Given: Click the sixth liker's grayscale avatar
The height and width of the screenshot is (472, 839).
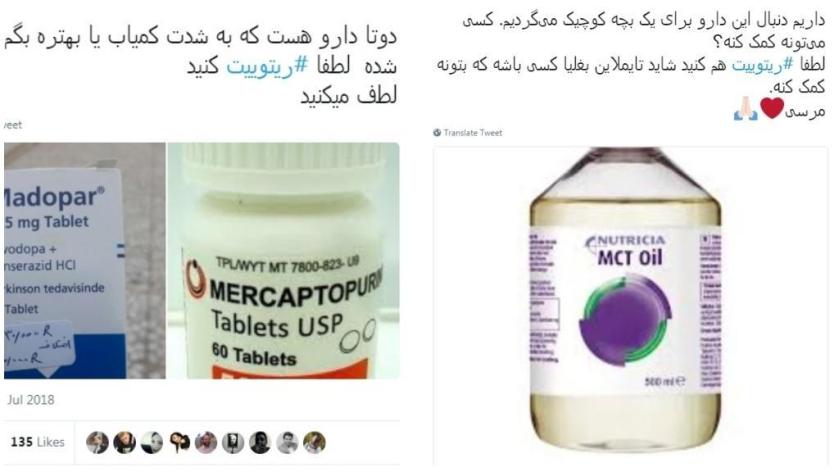Looking at the screenshot, I should pos(233,443).
